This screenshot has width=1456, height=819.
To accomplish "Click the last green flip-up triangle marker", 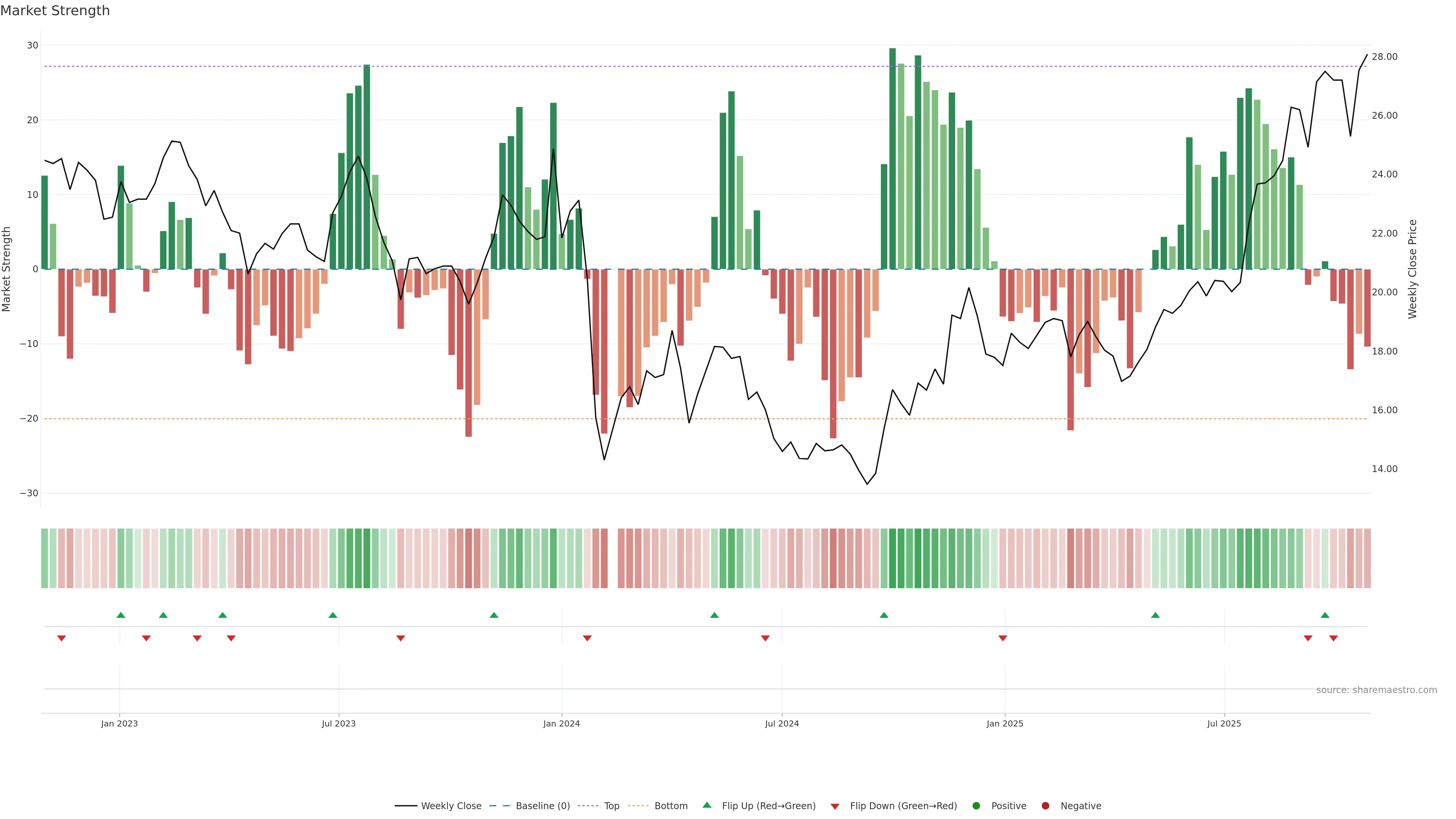I will pos(1325,615).
